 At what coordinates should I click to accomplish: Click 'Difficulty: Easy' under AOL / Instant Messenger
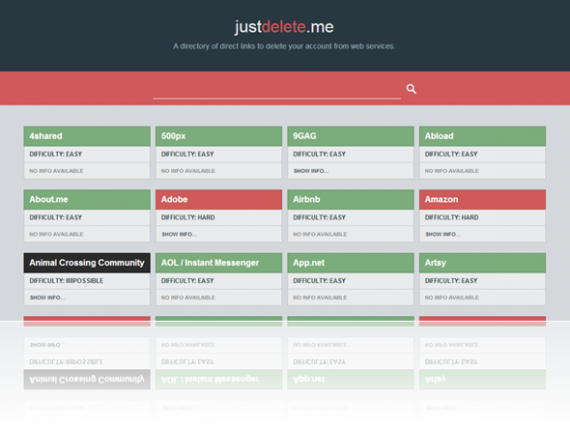click(188, 281)
